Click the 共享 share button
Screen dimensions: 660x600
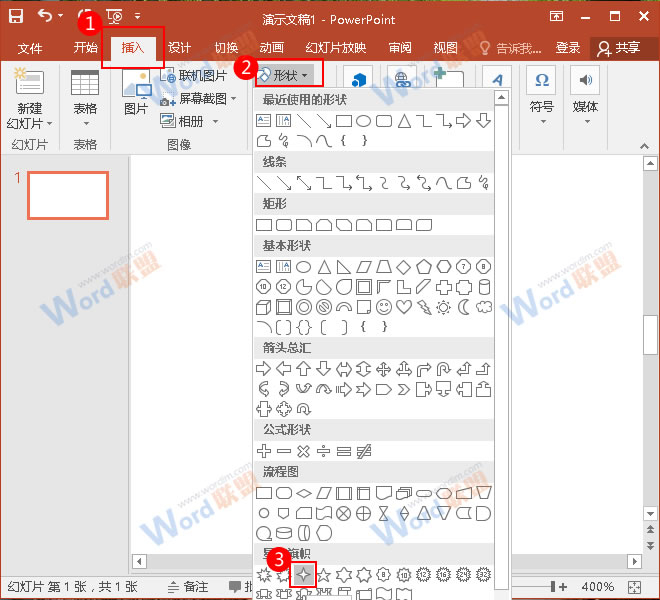pos(618,48)
